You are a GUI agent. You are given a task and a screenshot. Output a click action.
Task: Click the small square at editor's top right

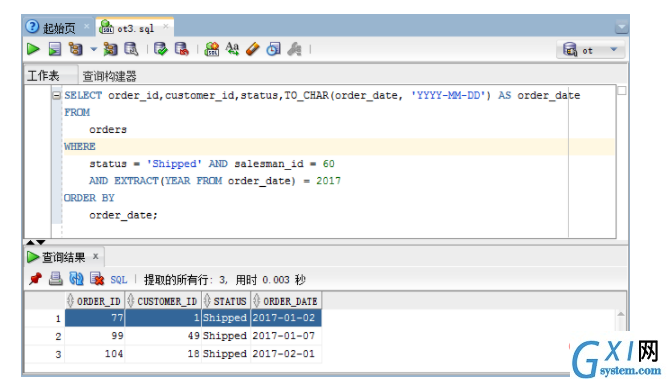[x=622, y=90]
